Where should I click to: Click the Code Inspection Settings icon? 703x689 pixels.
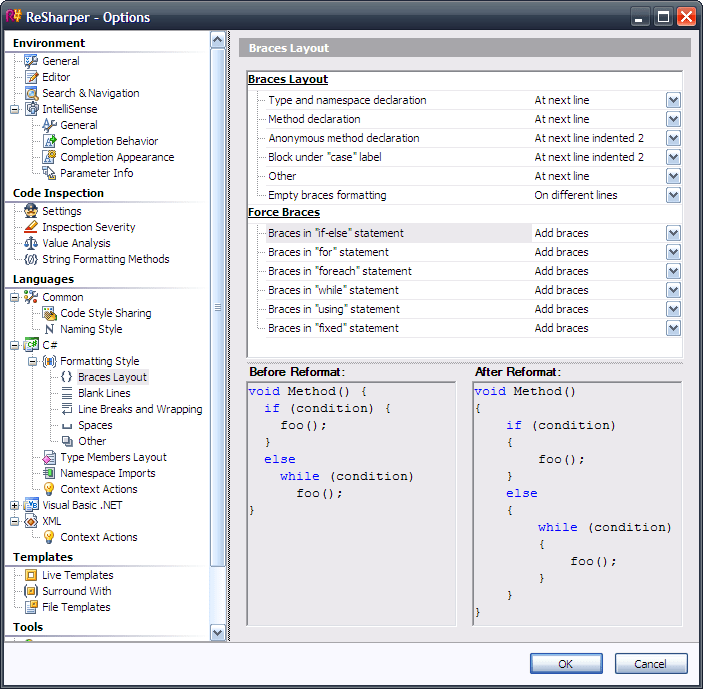[31, 211]
